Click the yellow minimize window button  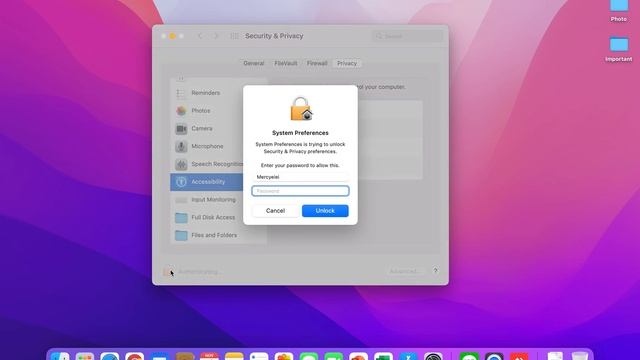[172, 36]
